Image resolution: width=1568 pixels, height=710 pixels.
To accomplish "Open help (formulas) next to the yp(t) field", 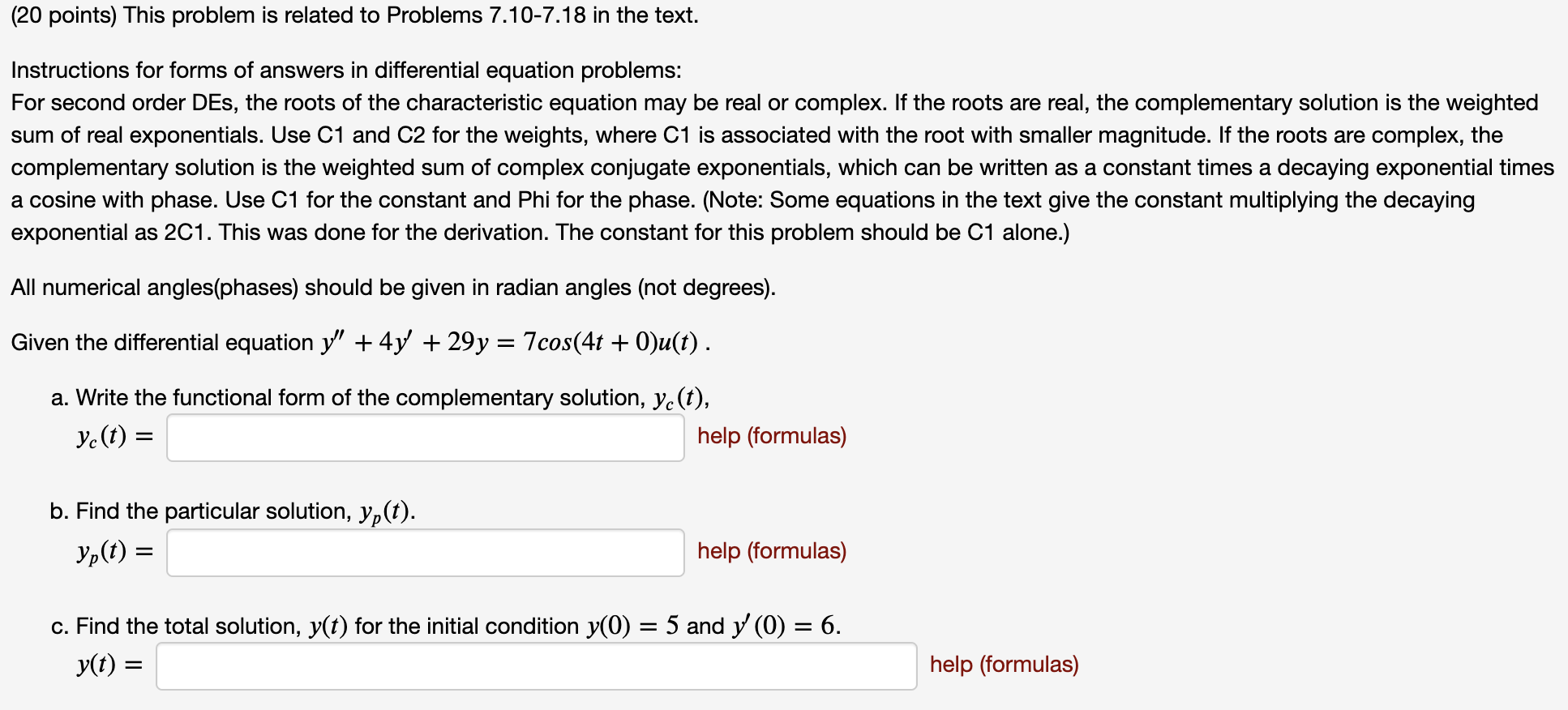I will point(770,551).
